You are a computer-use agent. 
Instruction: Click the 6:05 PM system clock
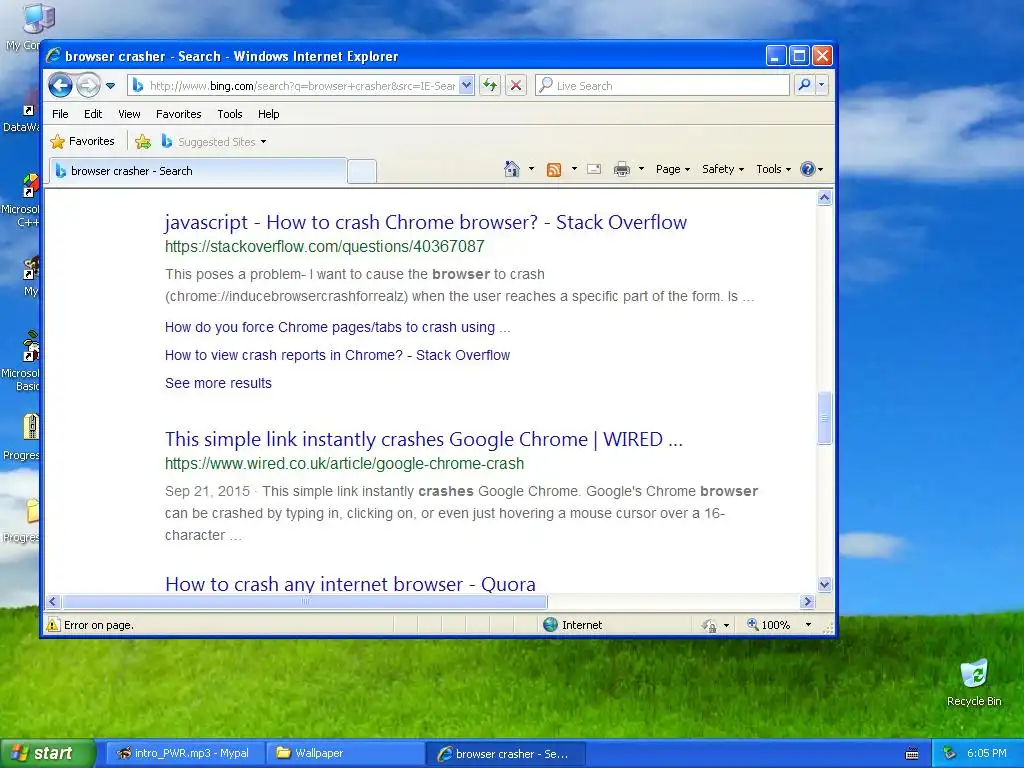987,754
